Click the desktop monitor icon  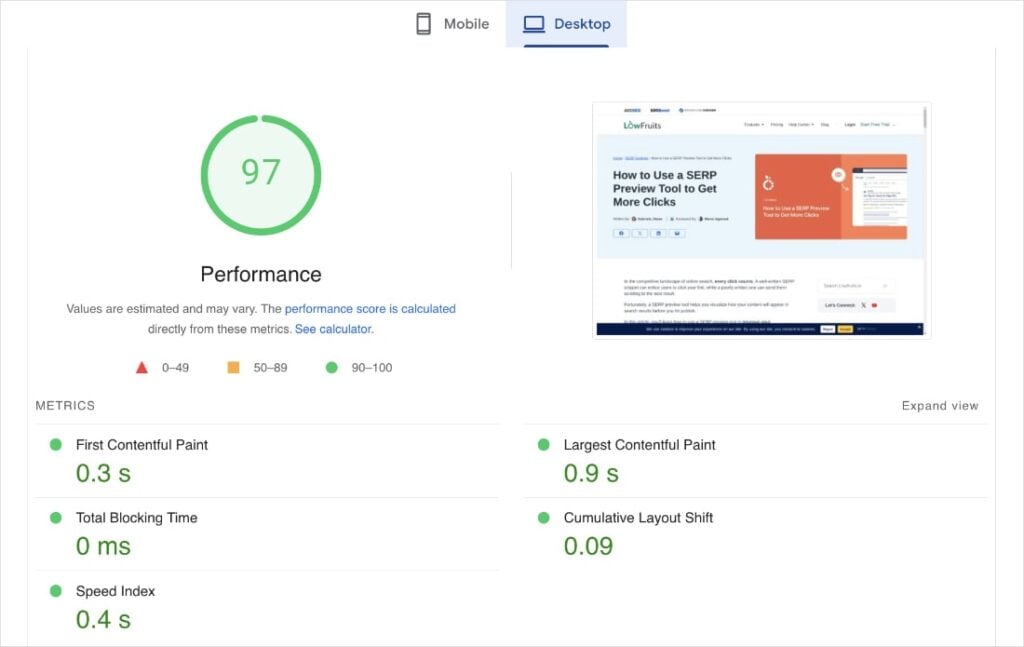coord(534,23)
